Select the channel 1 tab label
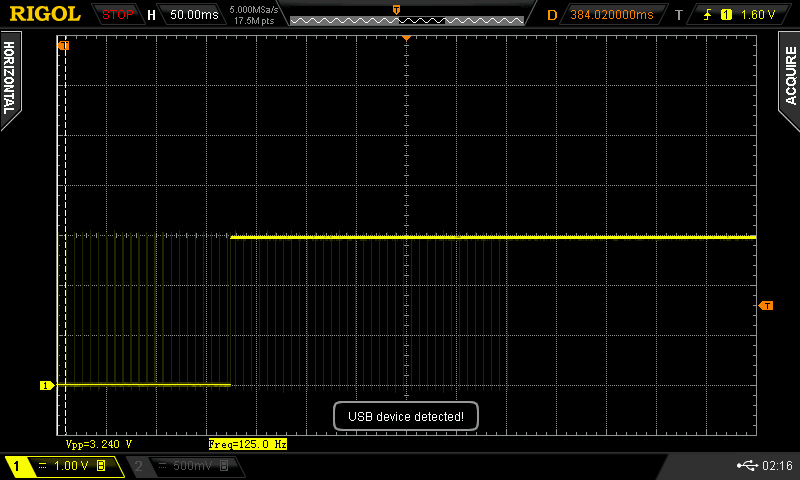Viewport: 800px width, 480px height. tap(16, 466)
